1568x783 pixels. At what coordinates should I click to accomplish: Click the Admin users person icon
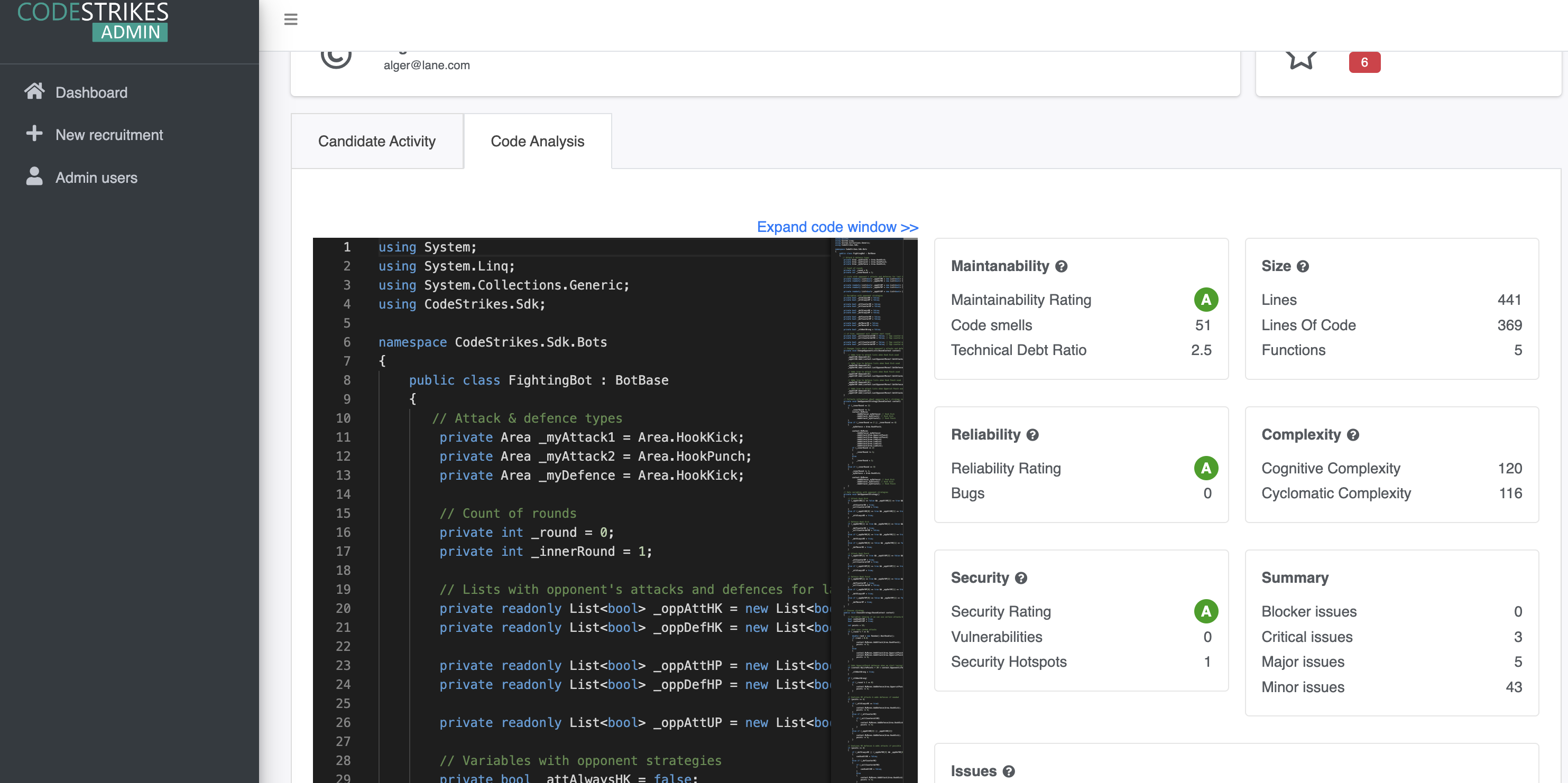(35, 176)
